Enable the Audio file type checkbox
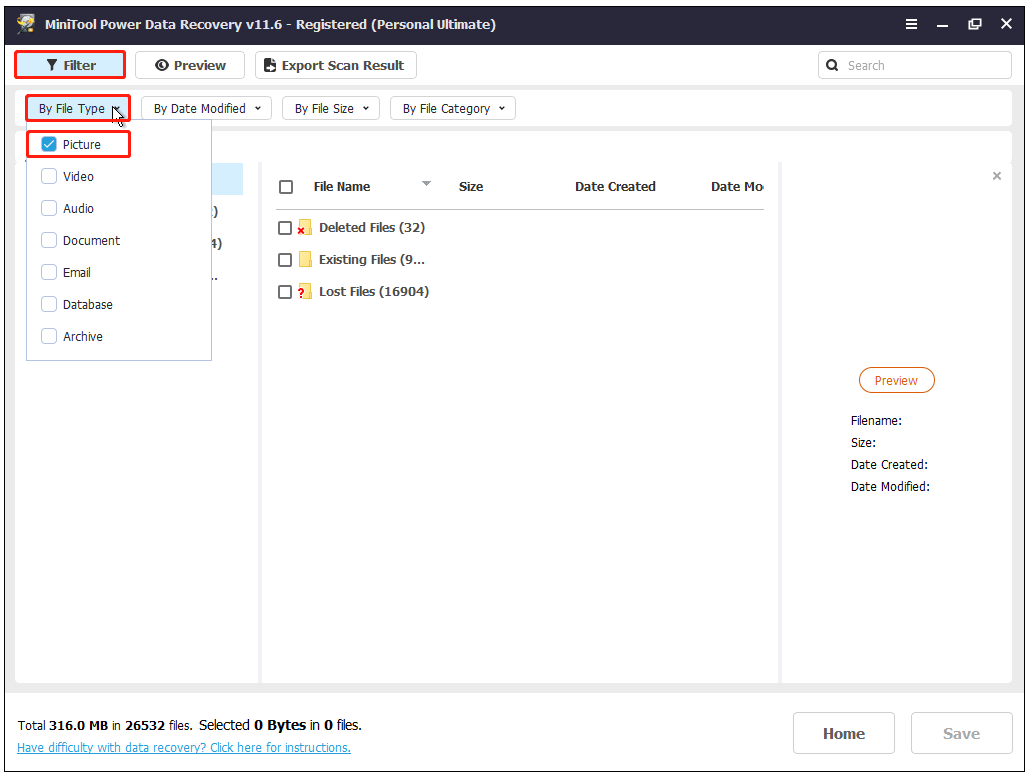The width and height of the screenshot is (1032, 777). coord(49,208)
